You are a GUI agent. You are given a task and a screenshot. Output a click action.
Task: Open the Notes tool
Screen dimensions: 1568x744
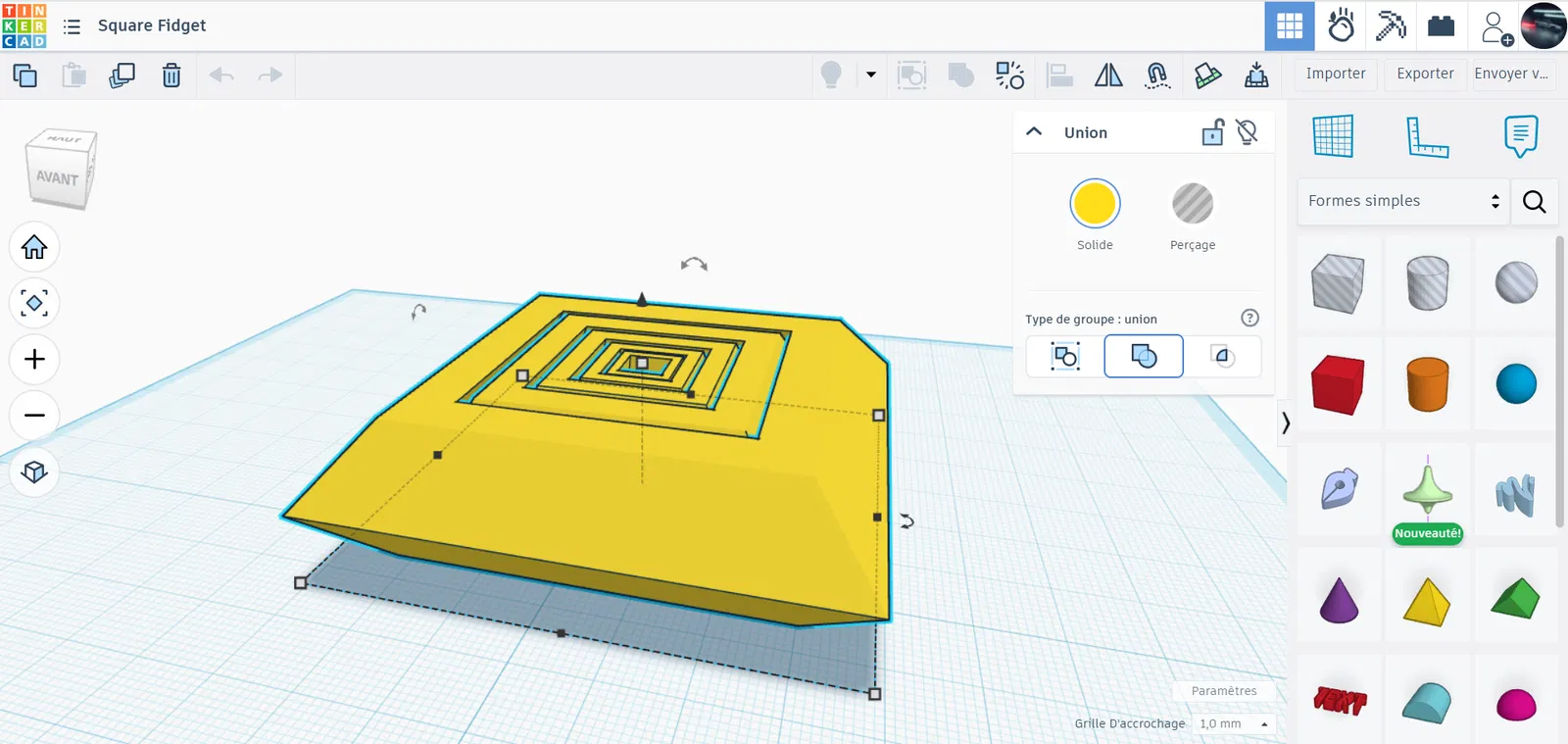[x=1520, y=136]
